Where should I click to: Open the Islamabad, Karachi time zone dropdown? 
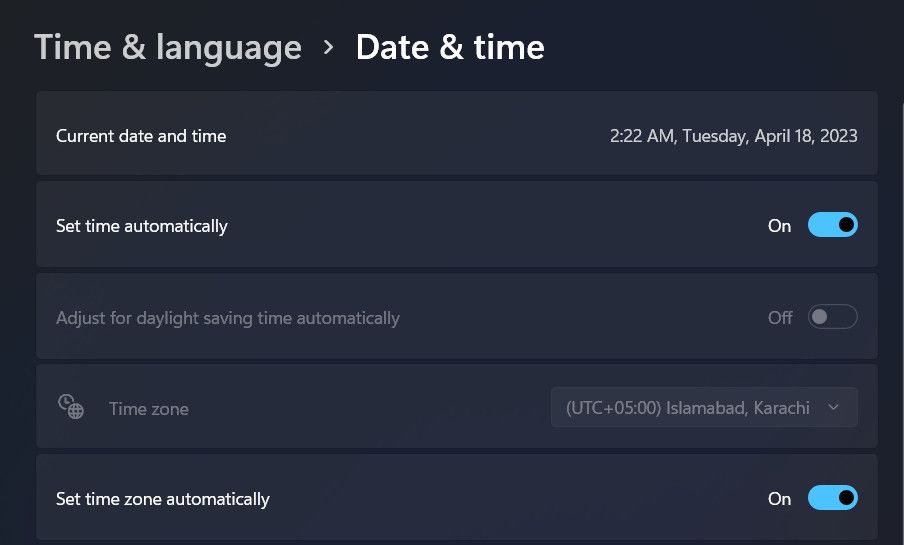703,408
